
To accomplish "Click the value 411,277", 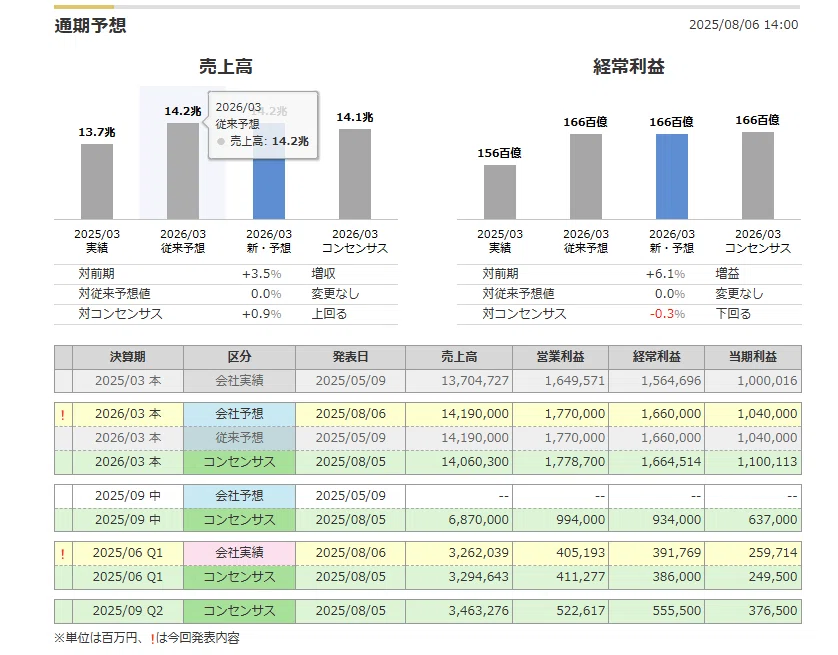I will point(581,577).
